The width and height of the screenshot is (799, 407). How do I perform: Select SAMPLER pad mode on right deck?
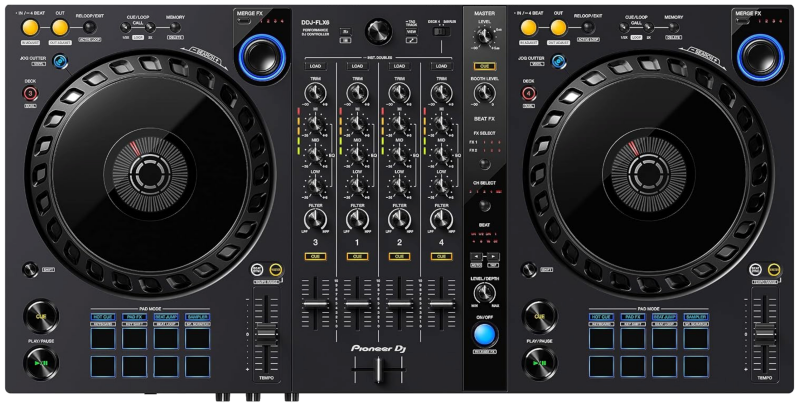click(x=696, y=317)
